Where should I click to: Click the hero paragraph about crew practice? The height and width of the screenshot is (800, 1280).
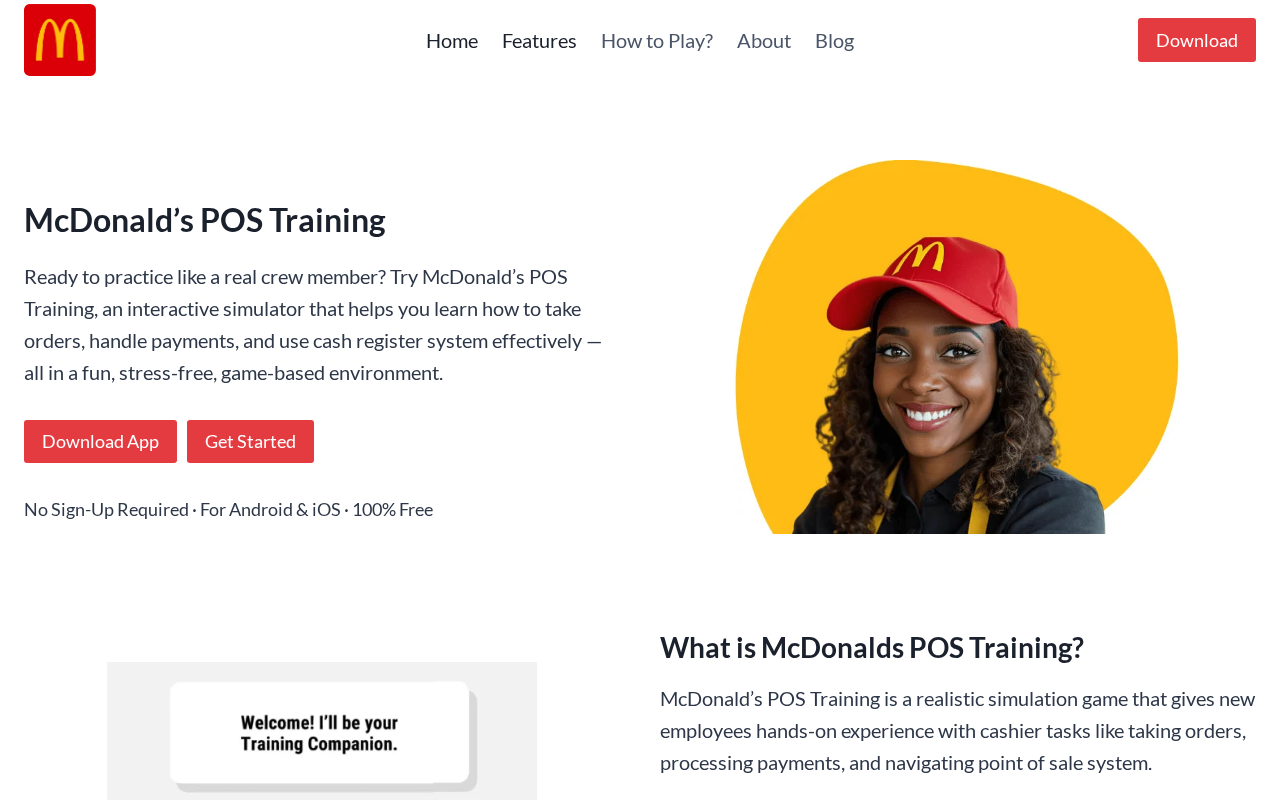pyautogui.click(x=314, y=324)
